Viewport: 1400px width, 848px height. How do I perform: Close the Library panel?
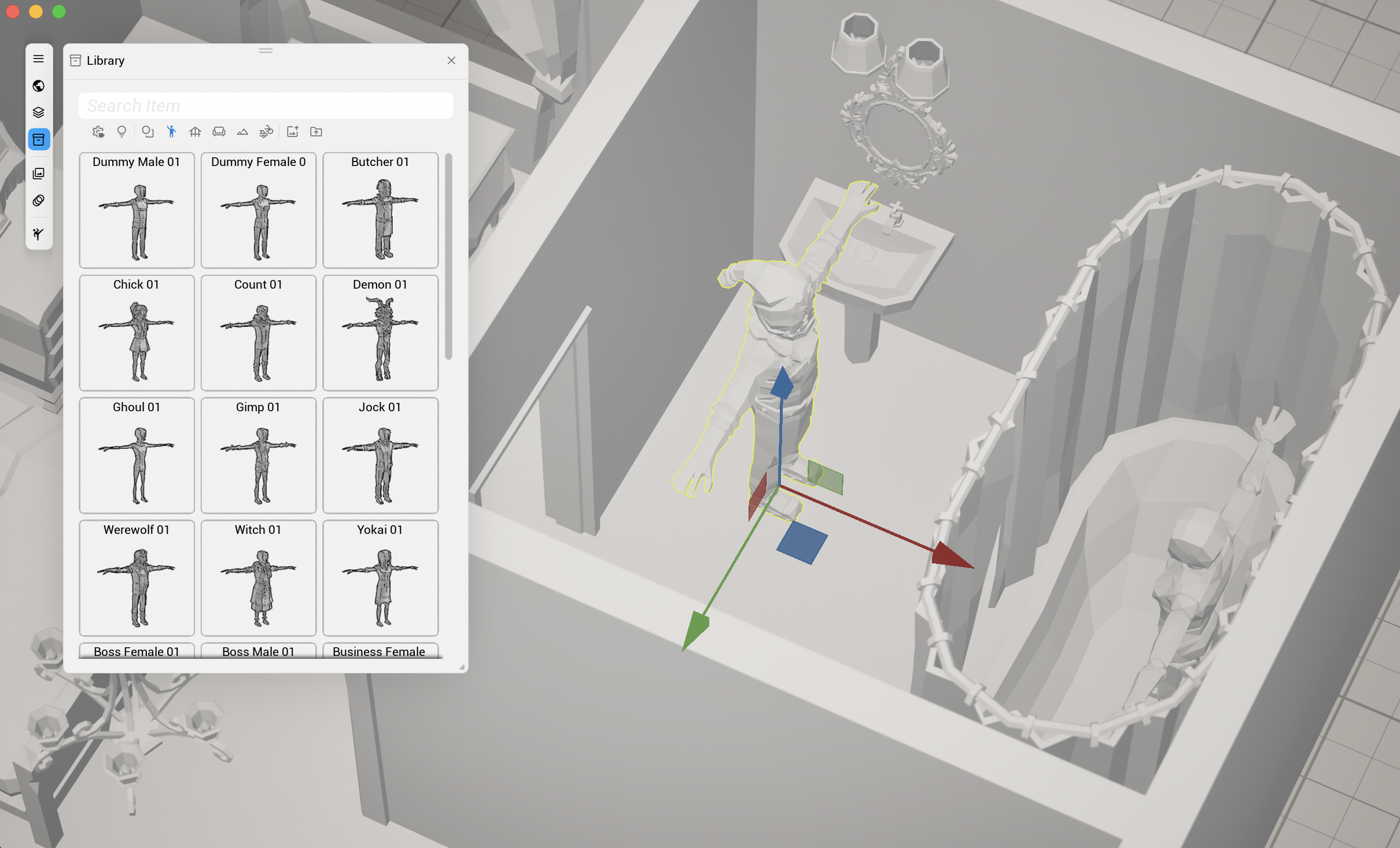pyautogui.click(x=451, y=60)
